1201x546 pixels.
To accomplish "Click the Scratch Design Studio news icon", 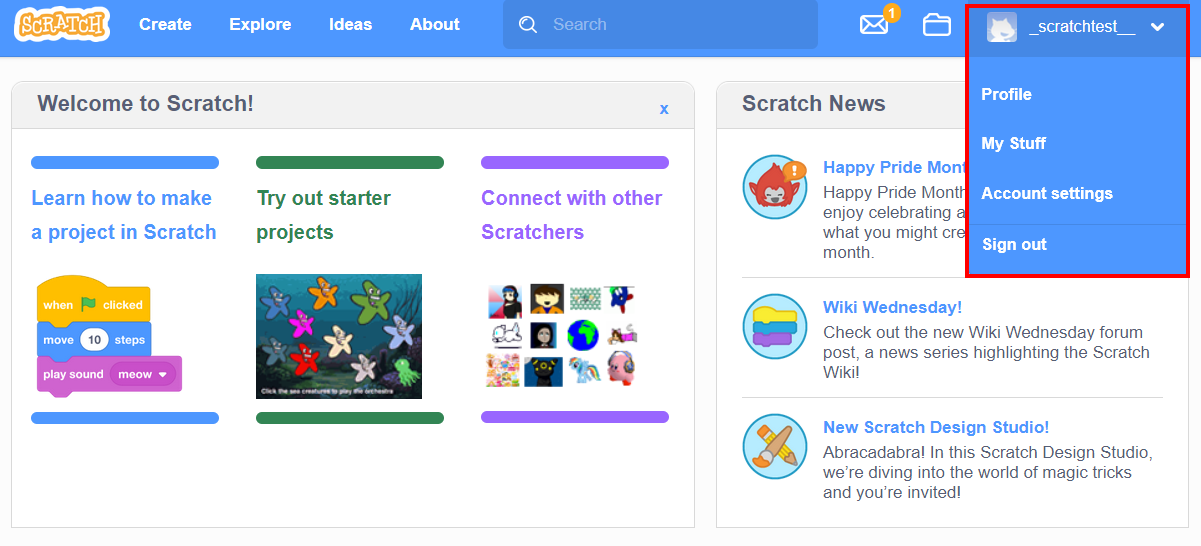I will point(774,446).
